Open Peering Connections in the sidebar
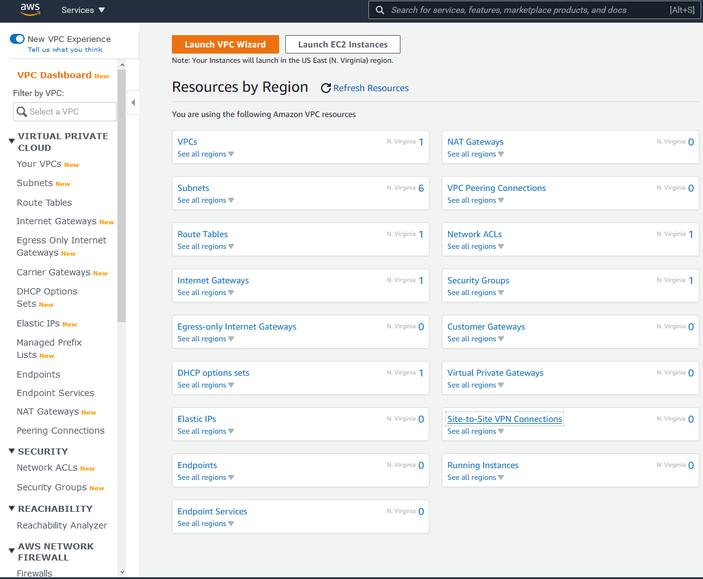Image resolution: width=703 pixels, height=579 pixels. click(60, 431)
